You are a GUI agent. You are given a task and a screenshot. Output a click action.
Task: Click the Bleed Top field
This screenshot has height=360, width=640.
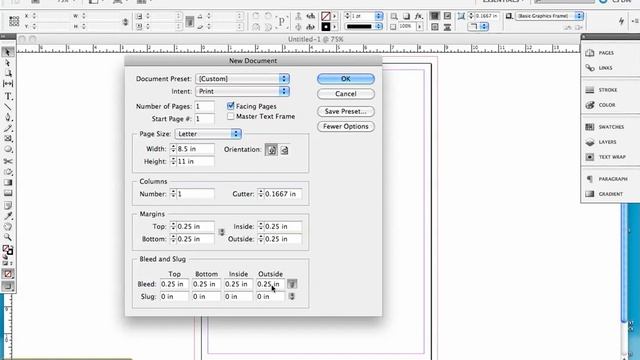click(x=174, y=284)
